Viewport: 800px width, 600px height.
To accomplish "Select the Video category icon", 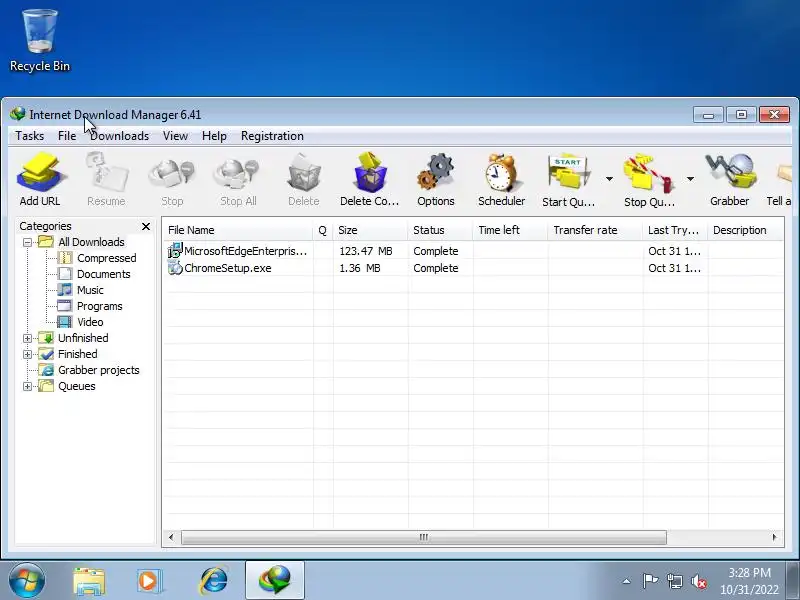I will click(x=65, y=321).
